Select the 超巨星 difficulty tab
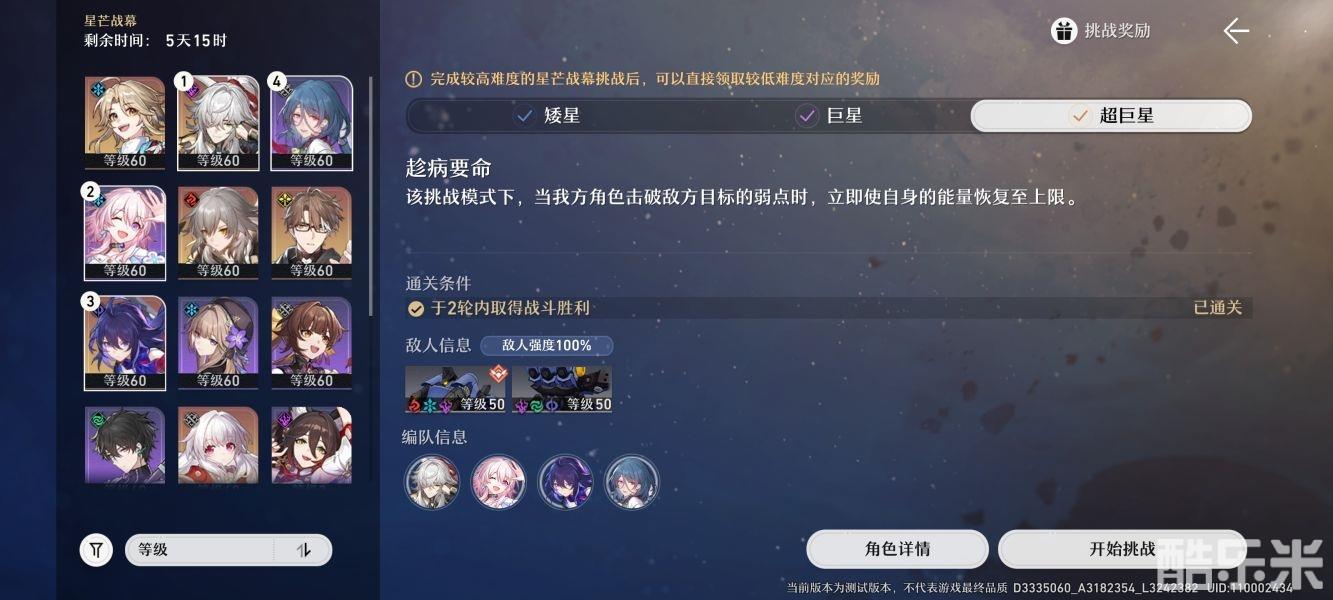Image resolution: width=1333 pixels, height=600 pixels. click(1111, 115)
